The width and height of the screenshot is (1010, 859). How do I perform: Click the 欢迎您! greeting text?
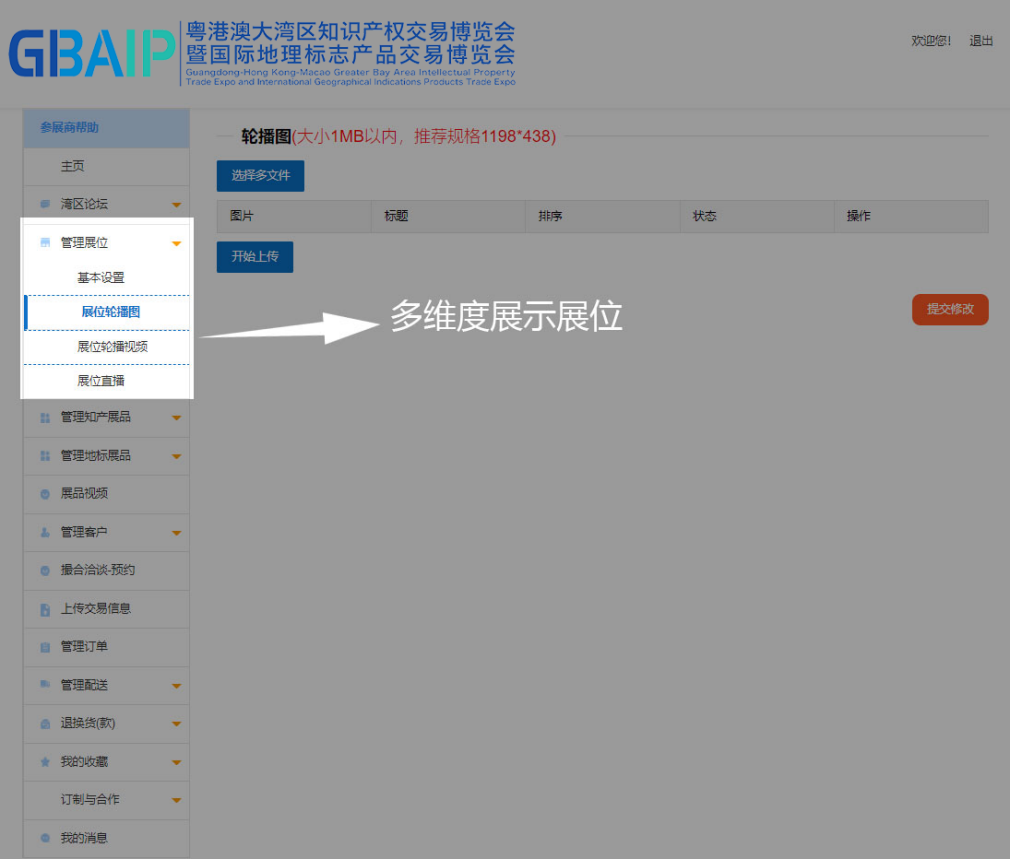click(x=931, y=41)
